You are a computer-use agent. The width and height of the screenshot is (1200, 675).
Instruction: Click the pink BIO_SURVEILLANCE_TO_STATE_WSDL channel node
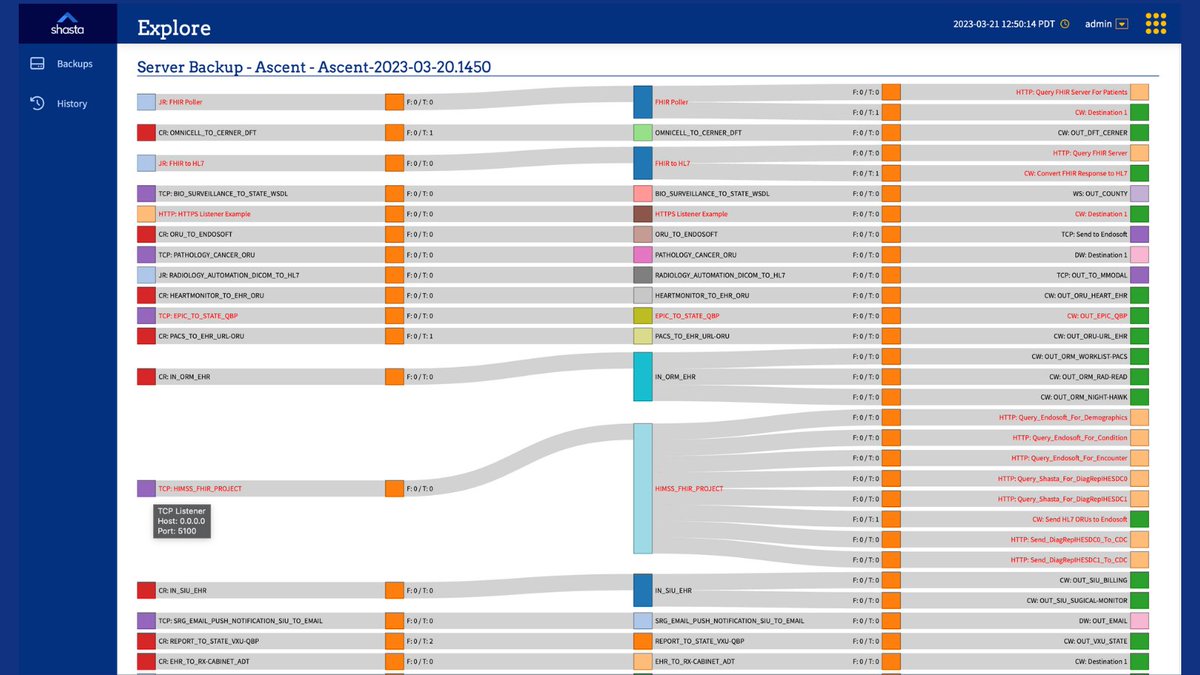pos(643,193)
